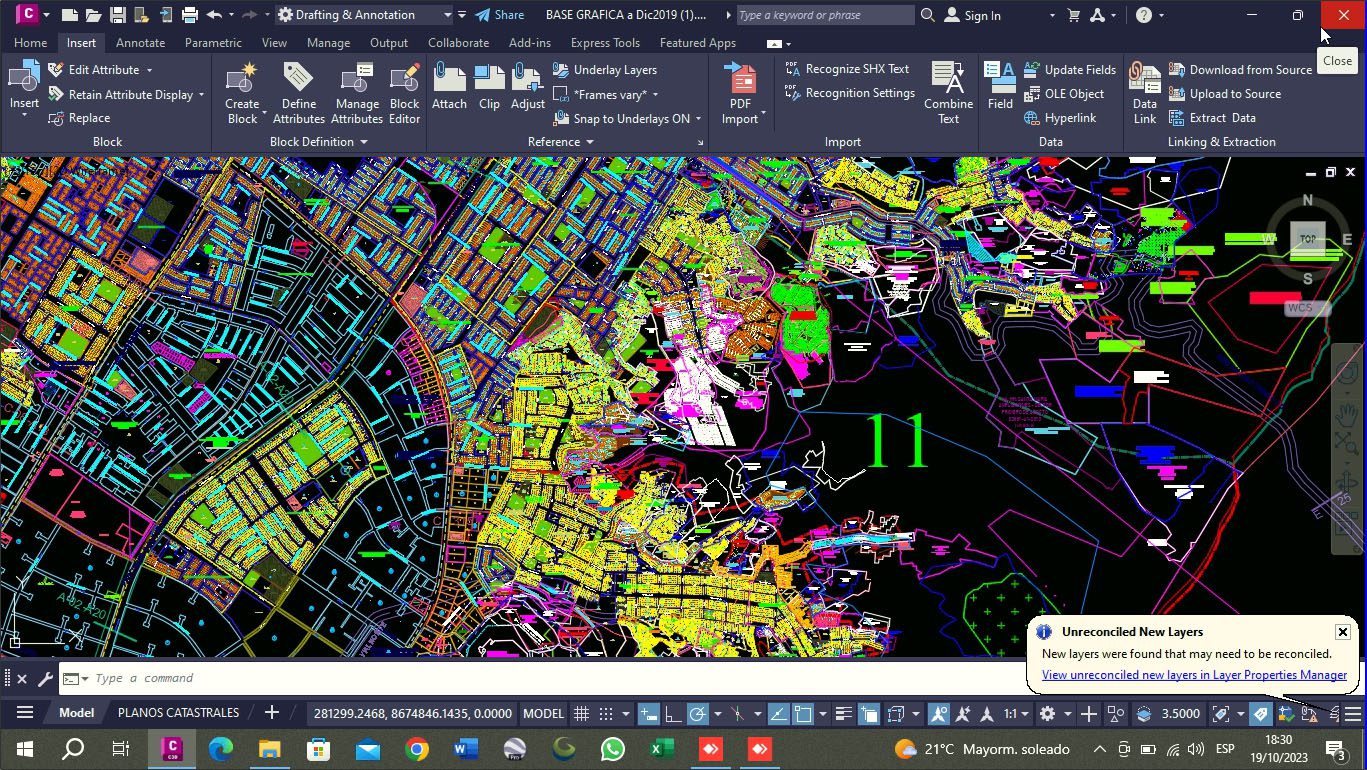
Task: Open the Combine Text tool
Action: 948,92
